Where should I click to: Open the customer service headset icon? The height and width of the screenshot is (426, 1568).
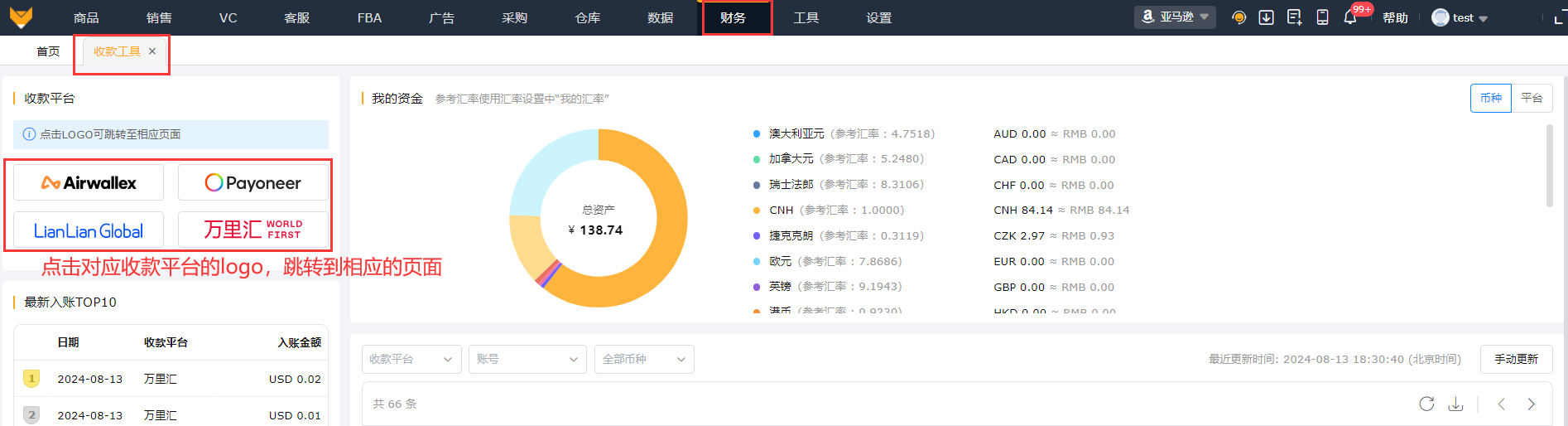pos(1239,17)
